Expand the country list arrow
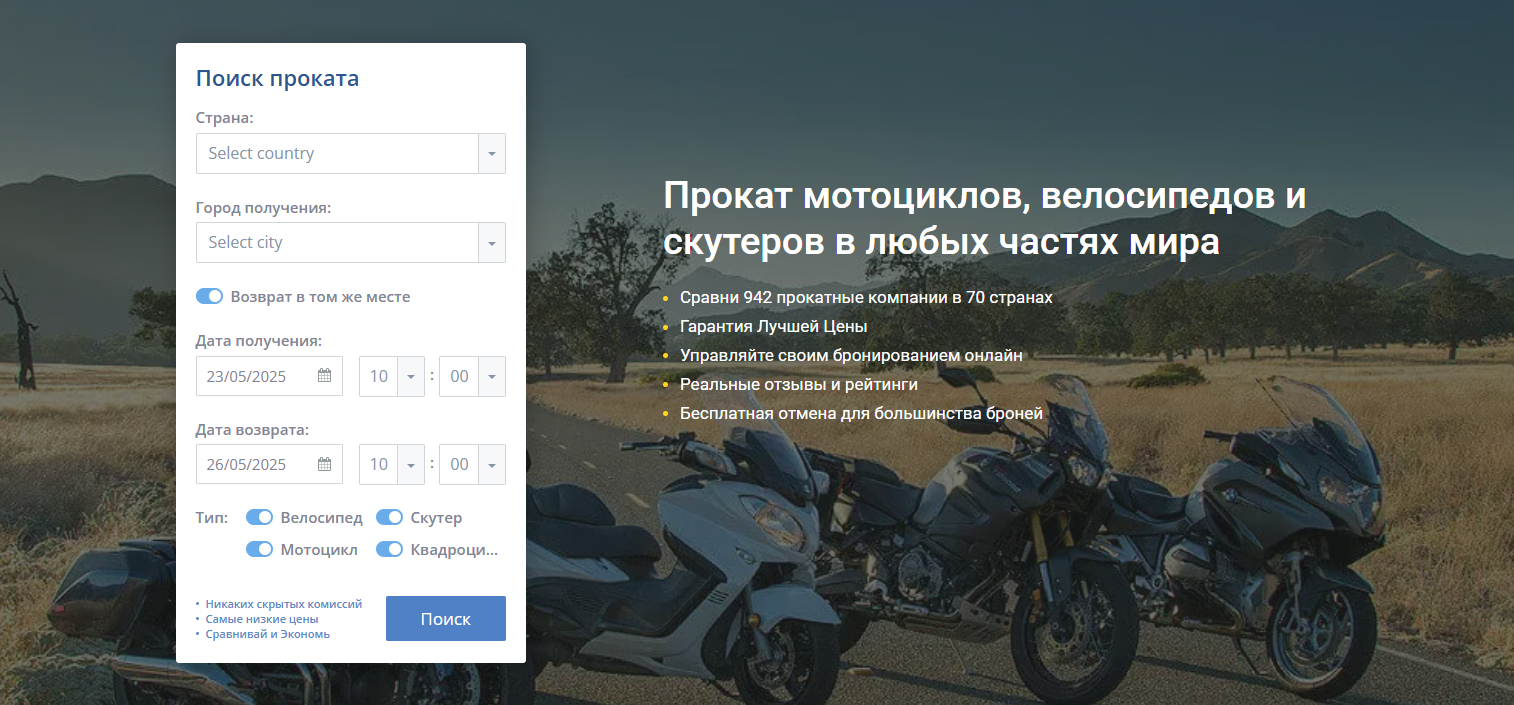This screenshot has width=1514, height=705. 492,153
